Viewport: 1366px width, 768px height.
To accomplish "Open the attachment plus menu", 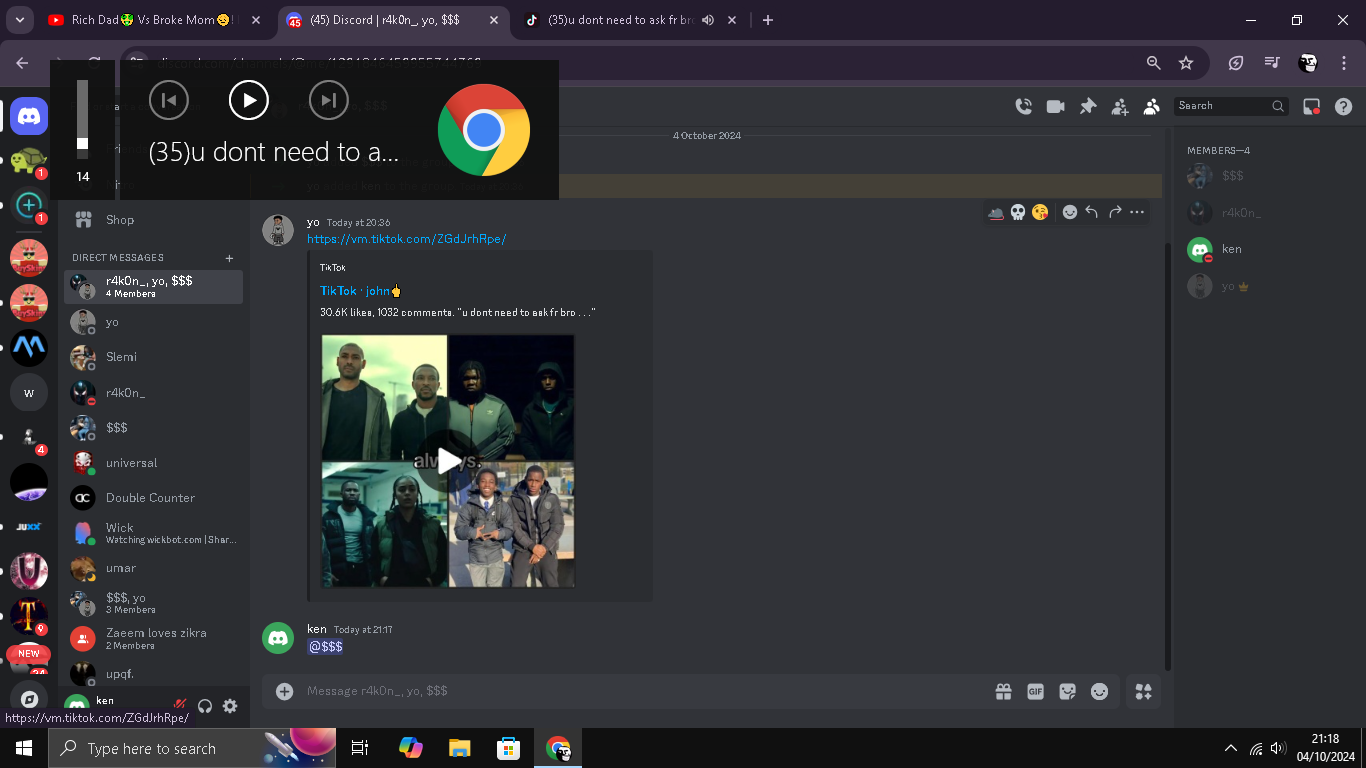I will [284, 691].
